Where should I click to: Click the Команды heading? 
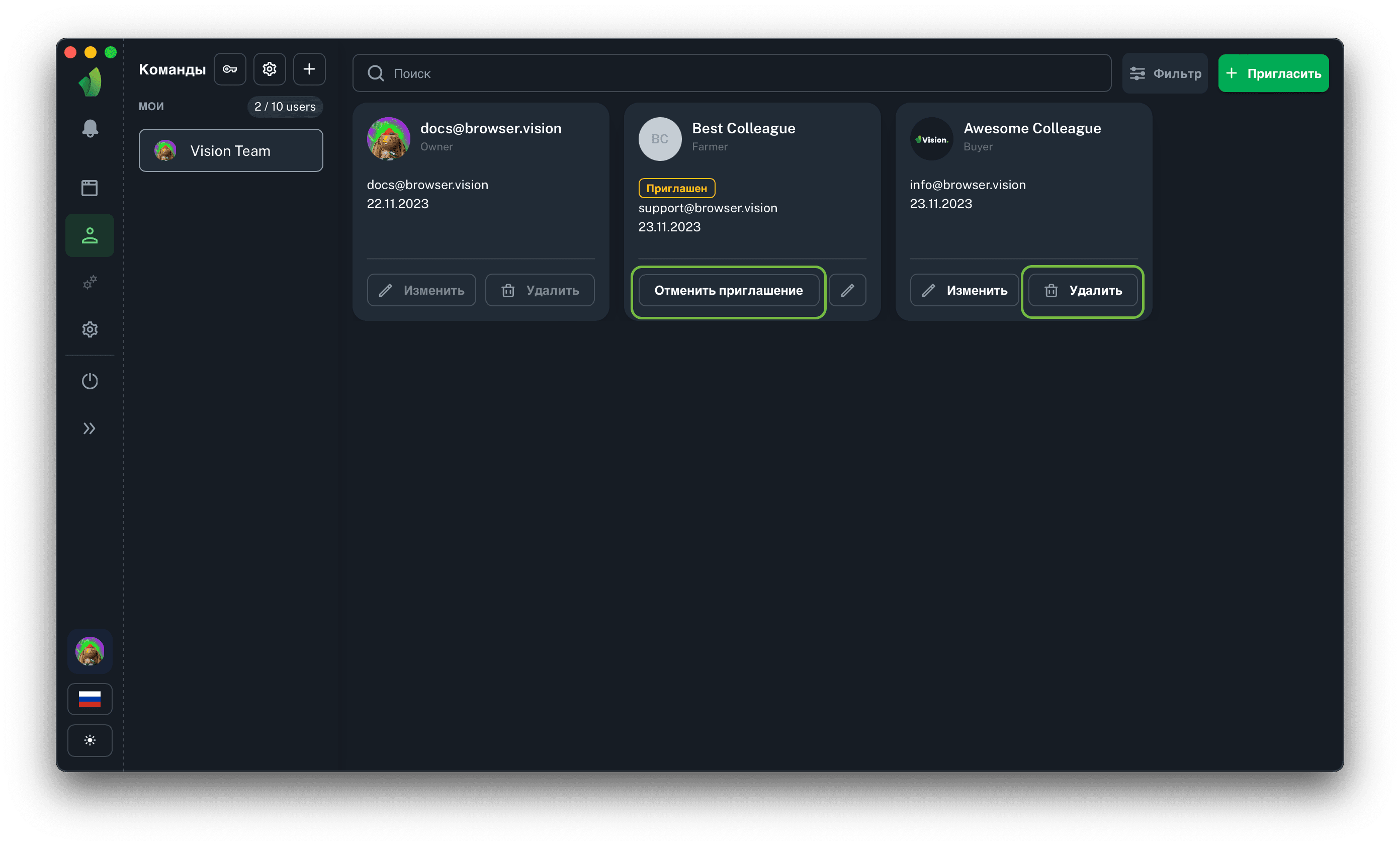tap(172, 69)
